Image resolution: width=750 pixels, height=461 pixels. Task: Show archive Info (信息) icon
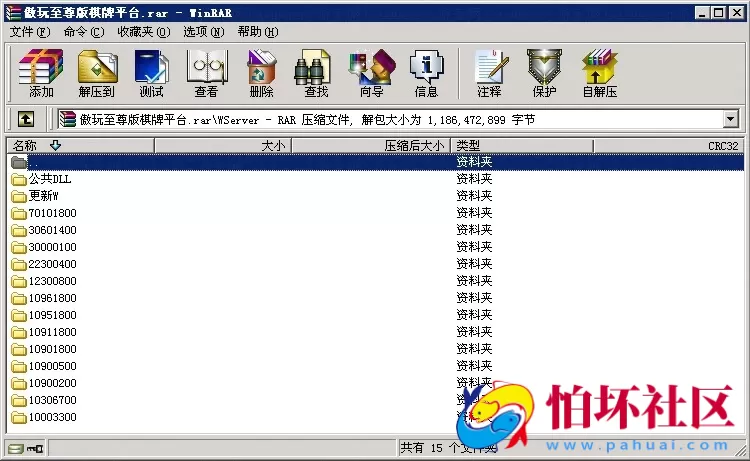[x=426, y=73]
